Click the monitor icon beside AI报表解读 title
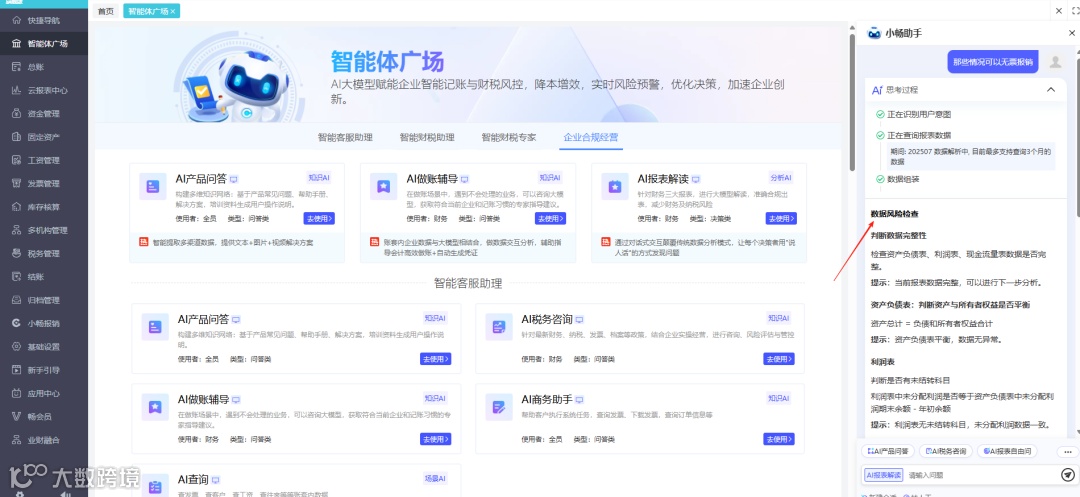1080x497 pixels. pyautogui.click(x=696, y=179)
